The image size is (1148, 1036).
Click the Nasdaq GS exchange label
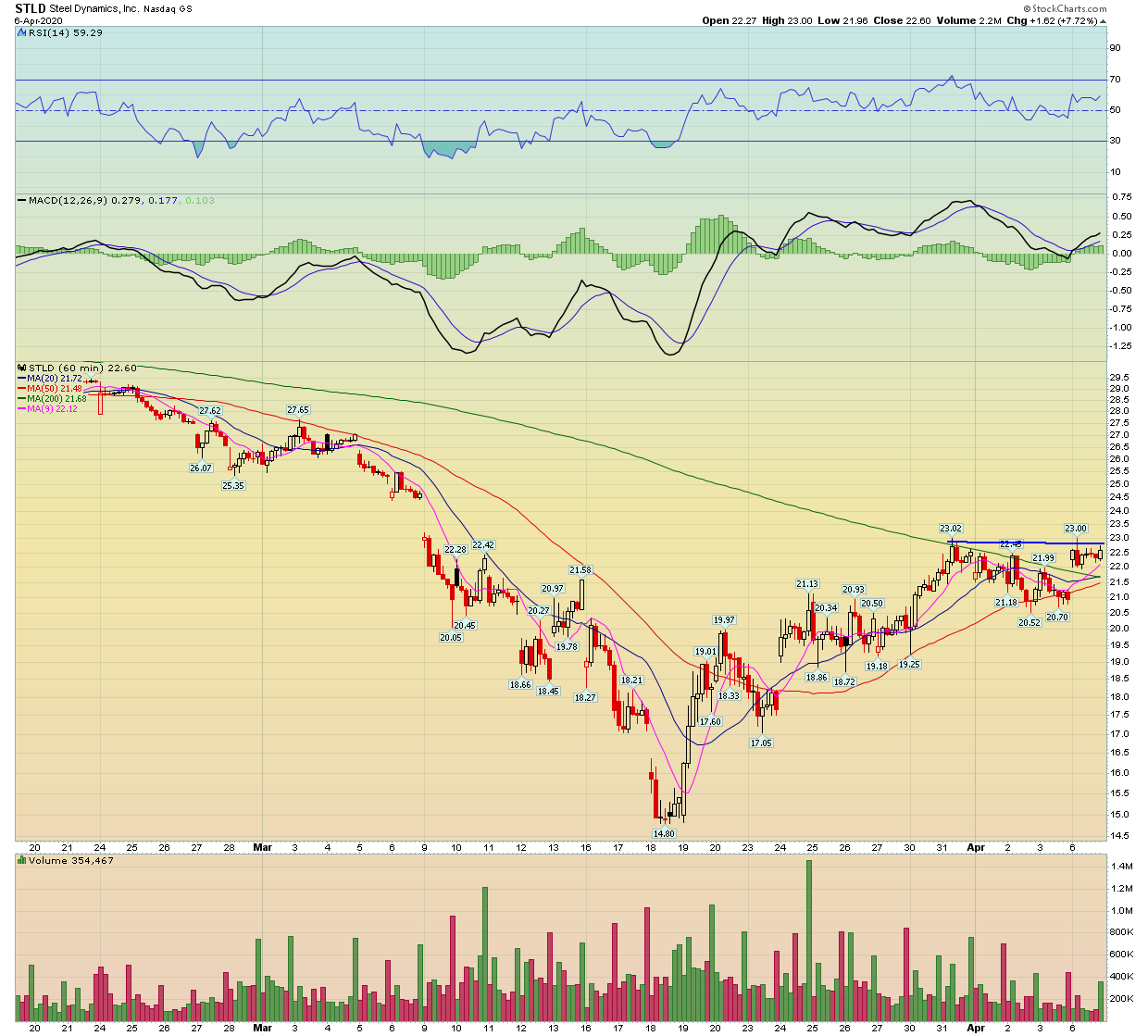click(x=168, y=9)
